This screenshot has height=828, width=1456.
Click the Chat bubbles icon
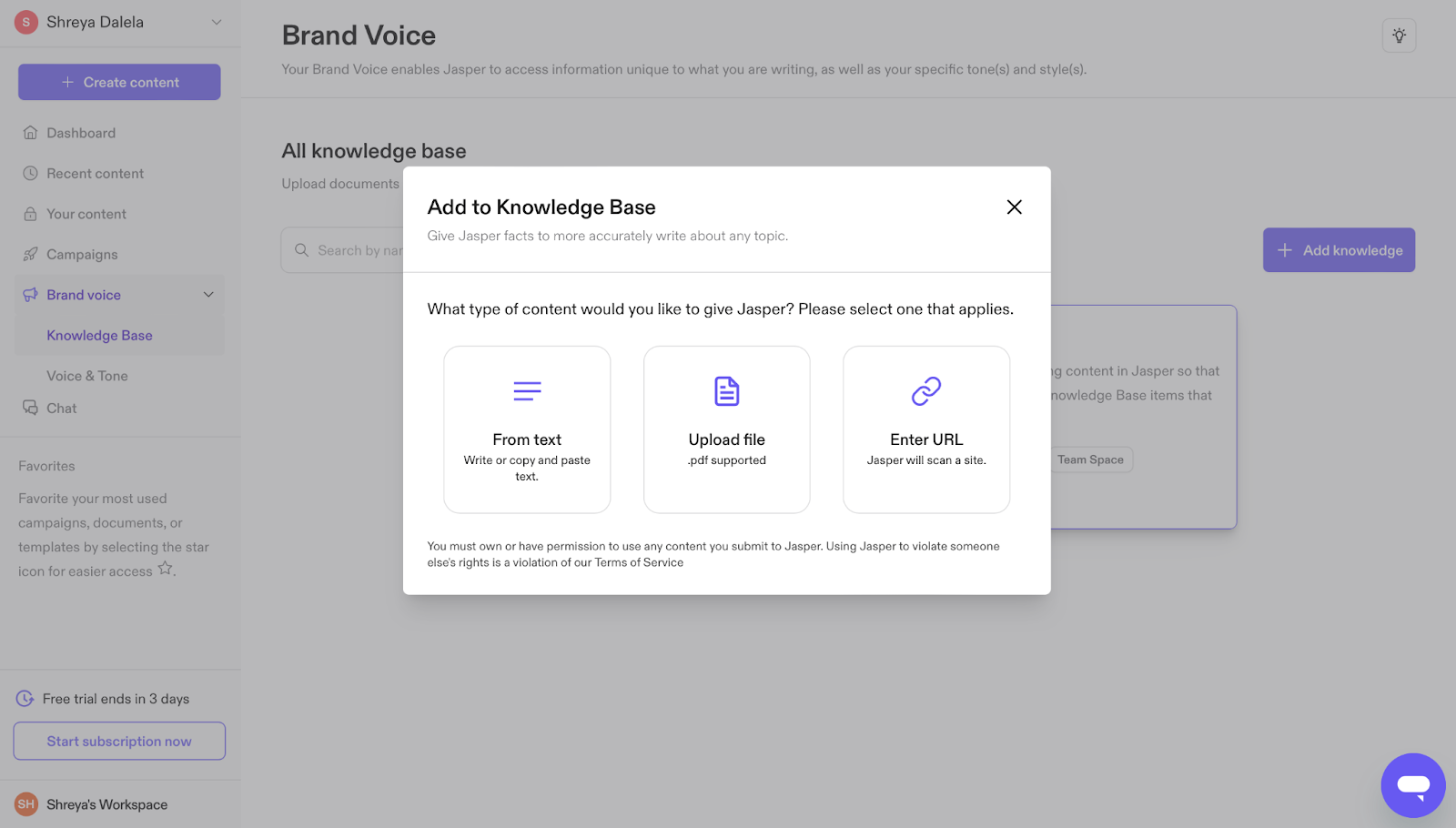coord(30,408)
